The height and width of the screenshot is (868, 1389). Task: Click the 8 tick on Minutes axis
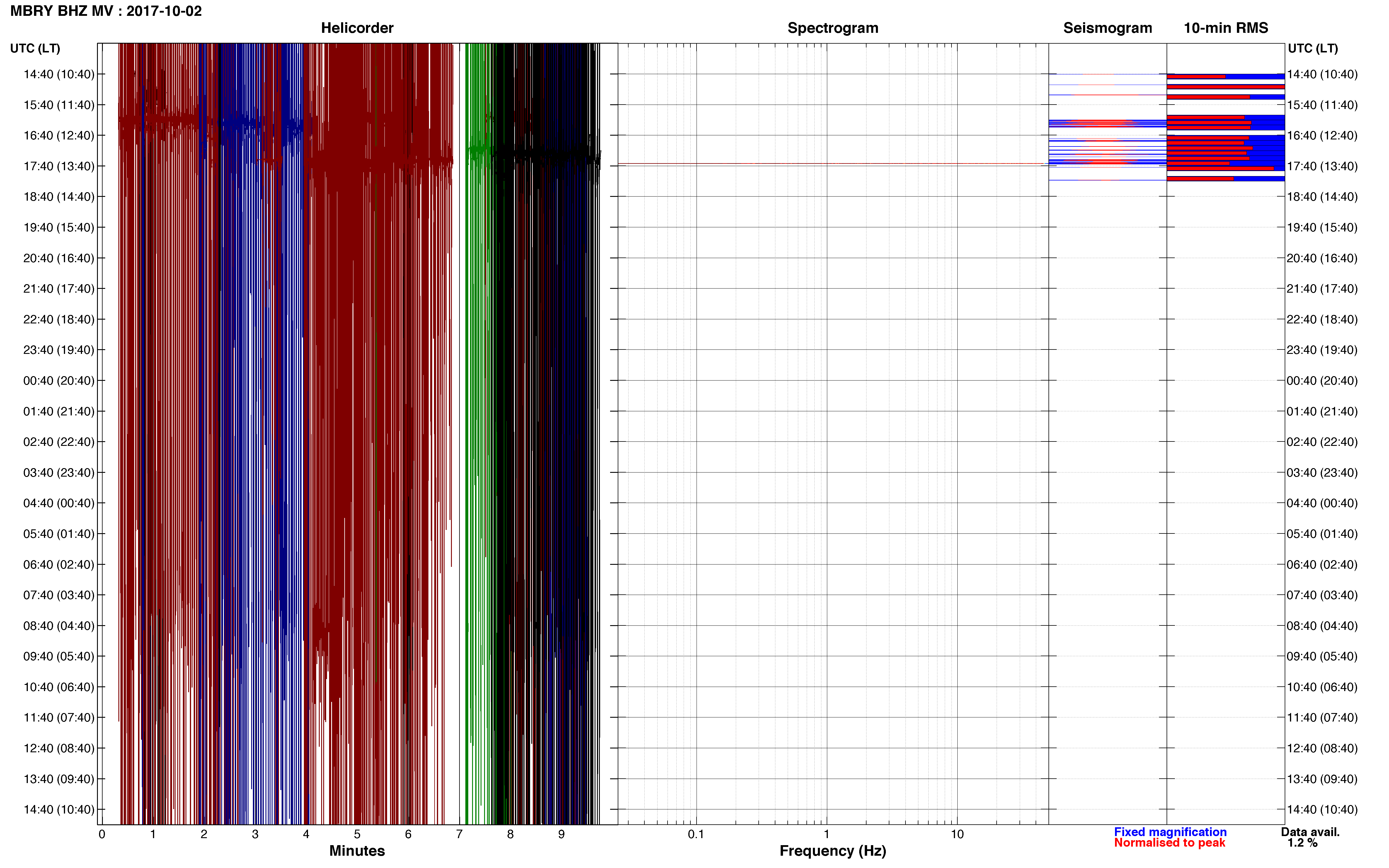click(510, 834)
